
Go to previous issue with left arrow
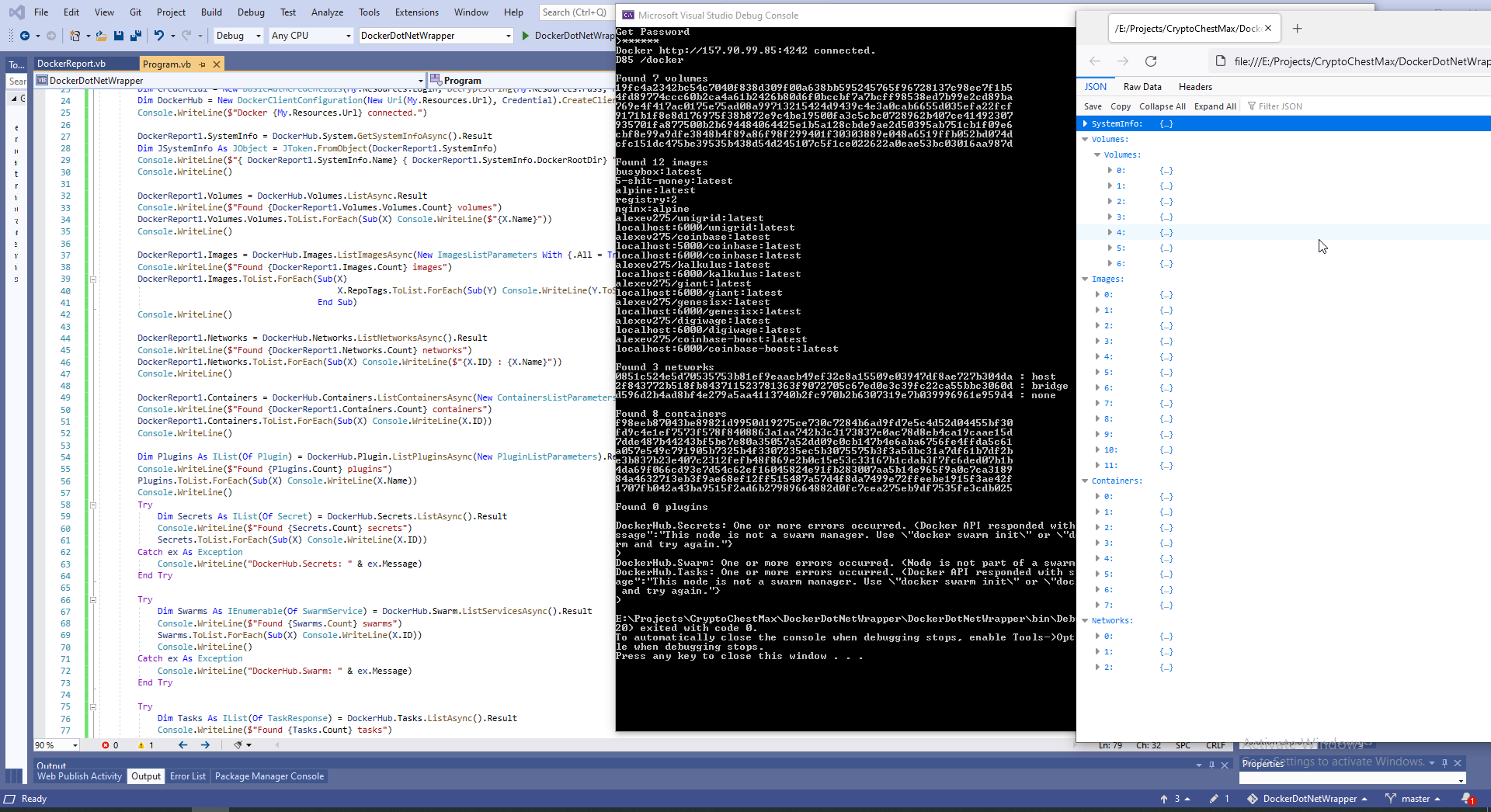point(183,745)
